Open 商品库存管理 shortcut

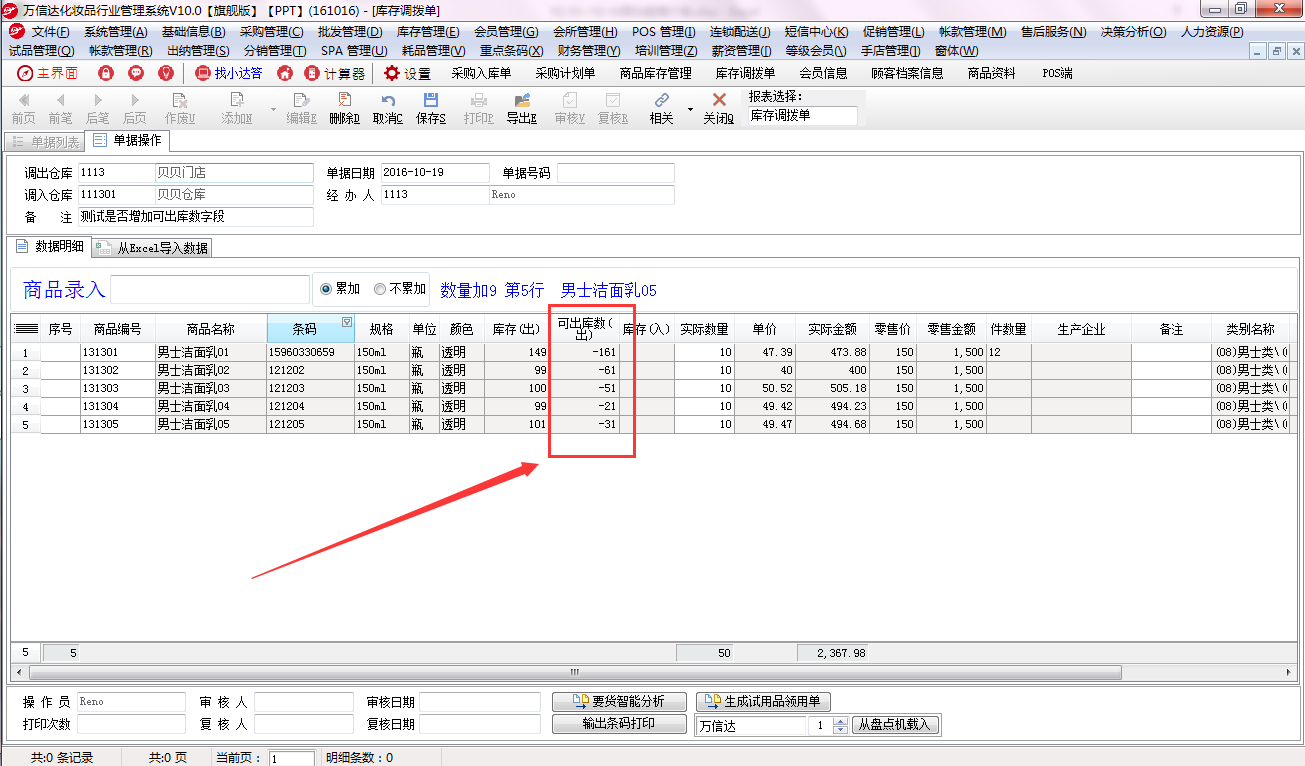click(x=655, y=73)
